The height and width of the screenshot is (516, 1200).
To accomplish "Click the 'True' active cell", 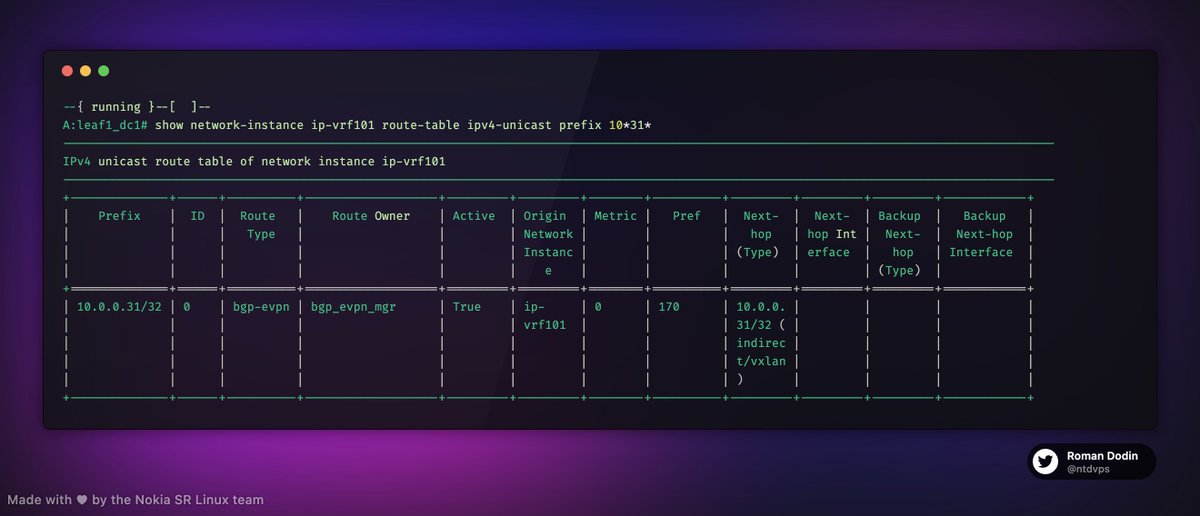I will pyautogui.click(x=467, y=307).
